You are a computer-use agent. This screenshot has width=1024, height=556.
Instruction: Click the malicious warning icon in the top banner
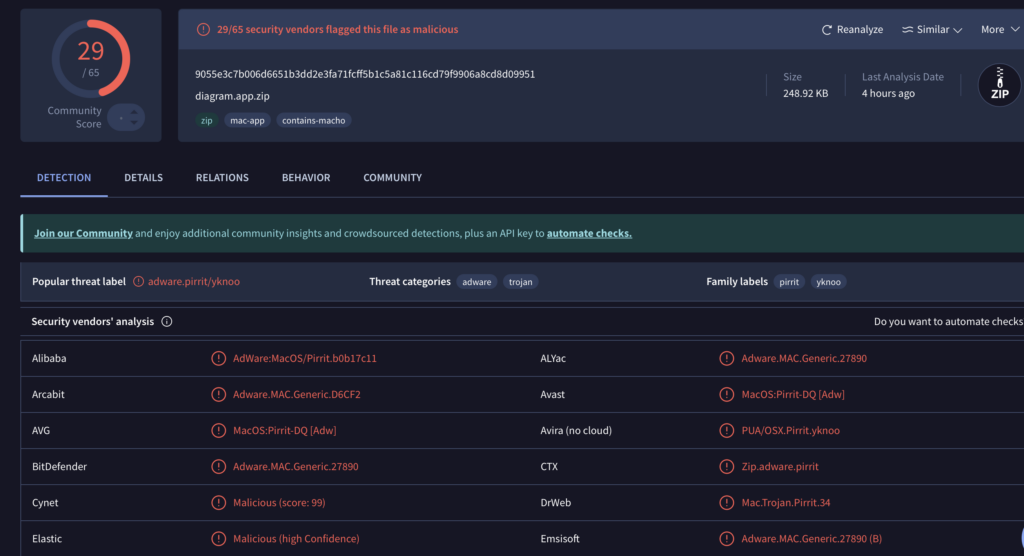coord(203,30)
